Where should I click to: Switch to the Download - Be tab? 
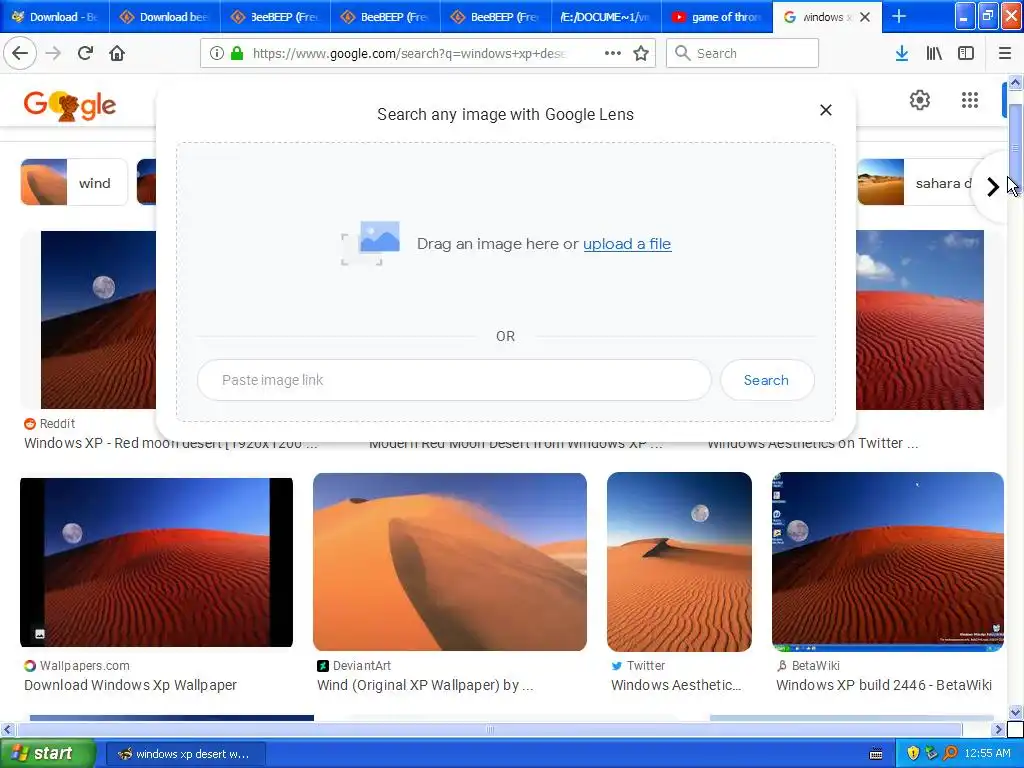55,17
